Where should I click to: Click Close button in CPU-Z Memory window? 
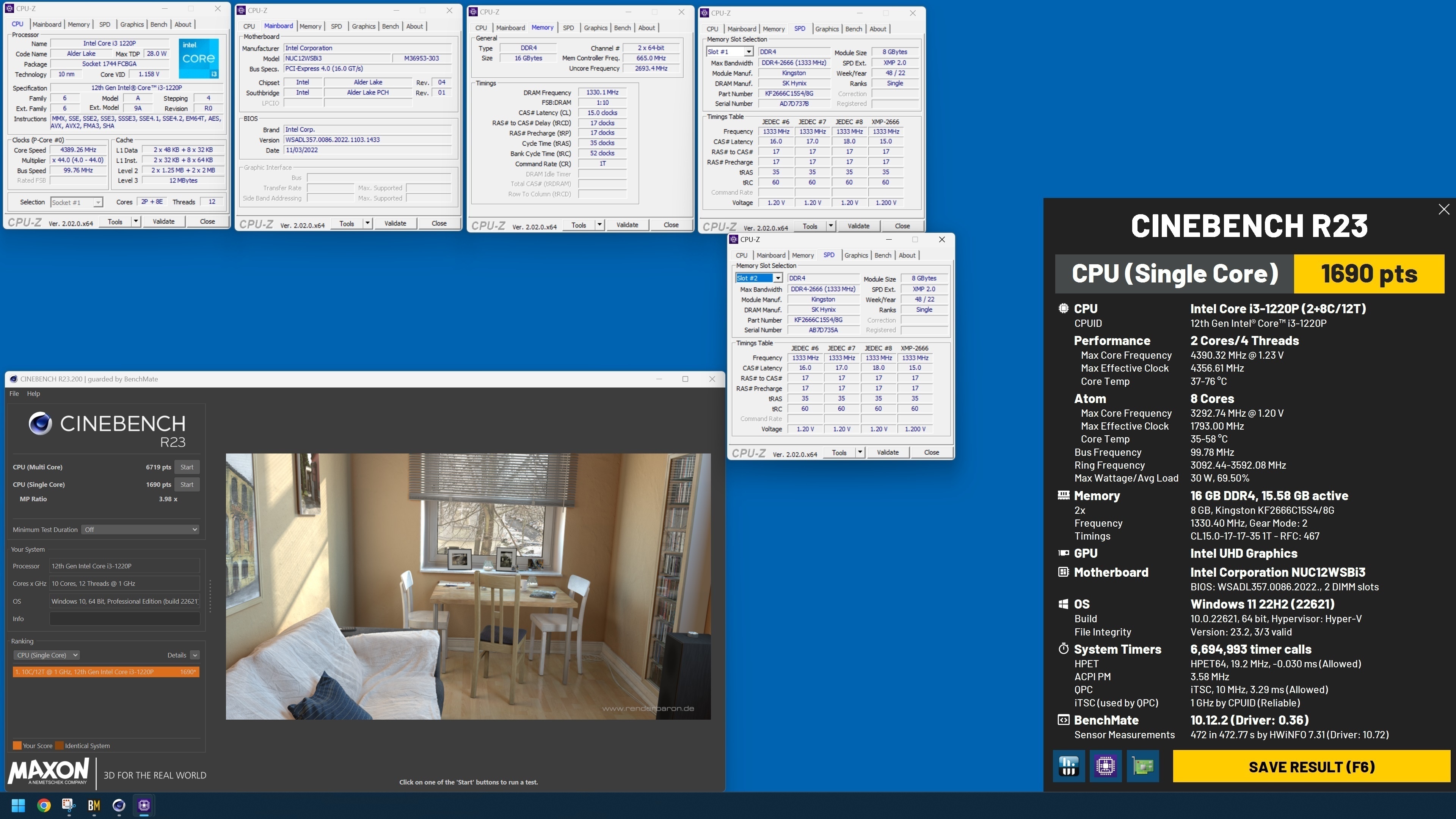(671, 225)
